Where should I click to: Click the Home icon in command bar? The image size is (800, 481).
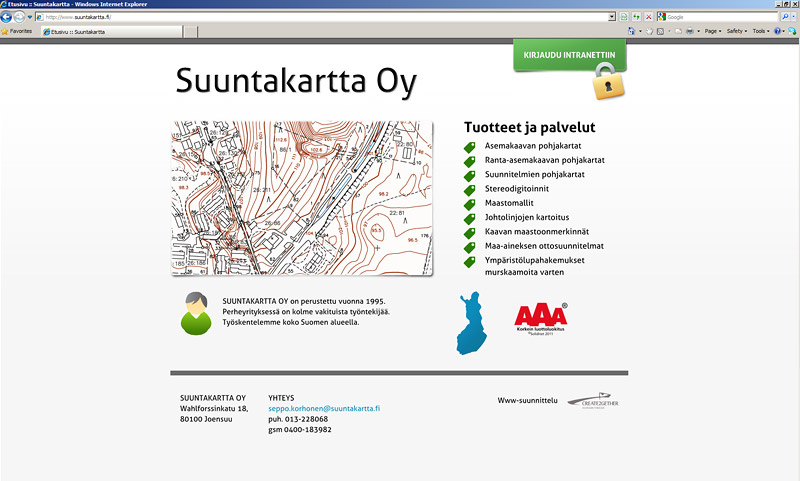[x=631, y=31]
